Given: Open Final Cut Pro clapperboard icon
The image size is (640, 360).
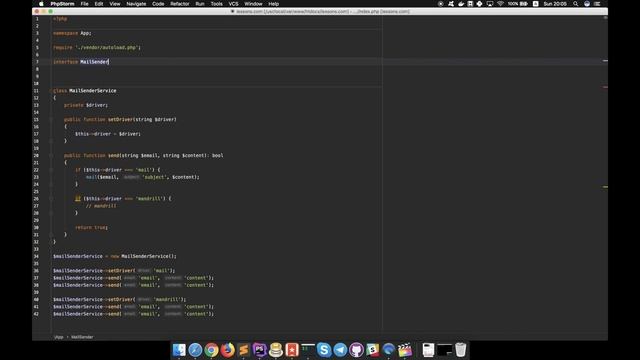Looking at the screenshot, I should click(405, 350).
